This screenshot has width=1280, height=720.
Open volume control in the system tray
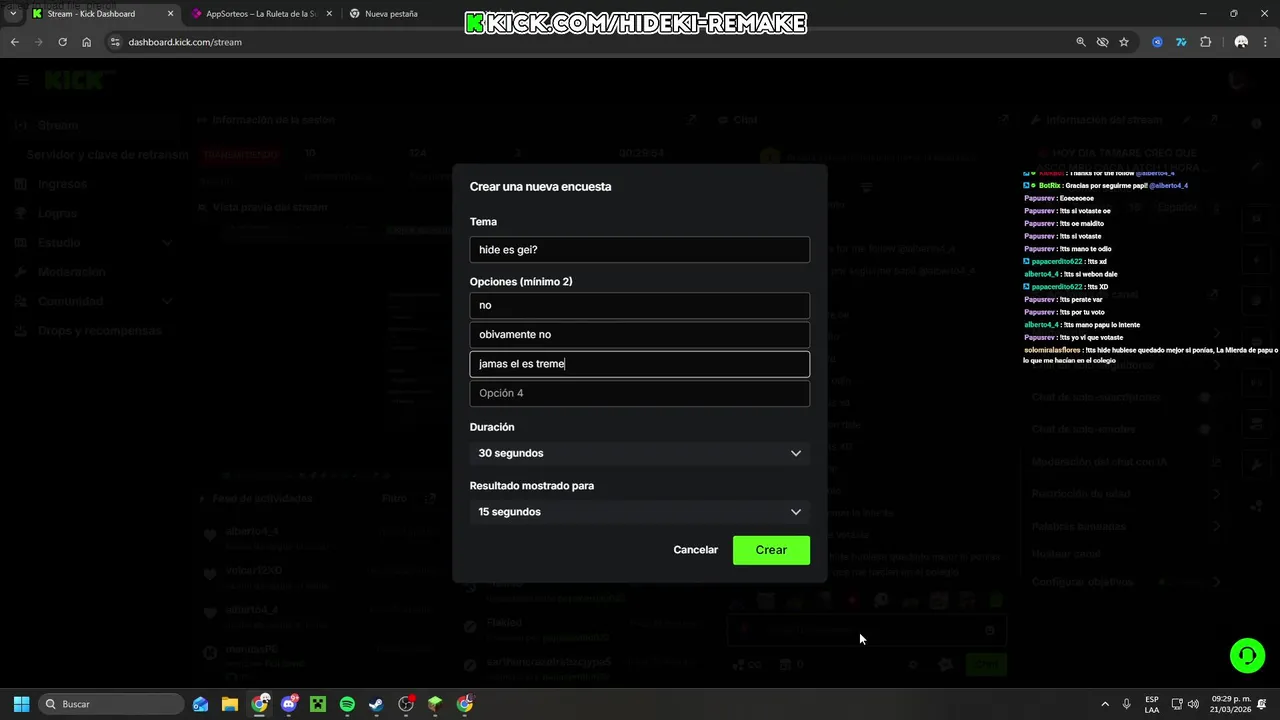click(x=1193, y=704)
